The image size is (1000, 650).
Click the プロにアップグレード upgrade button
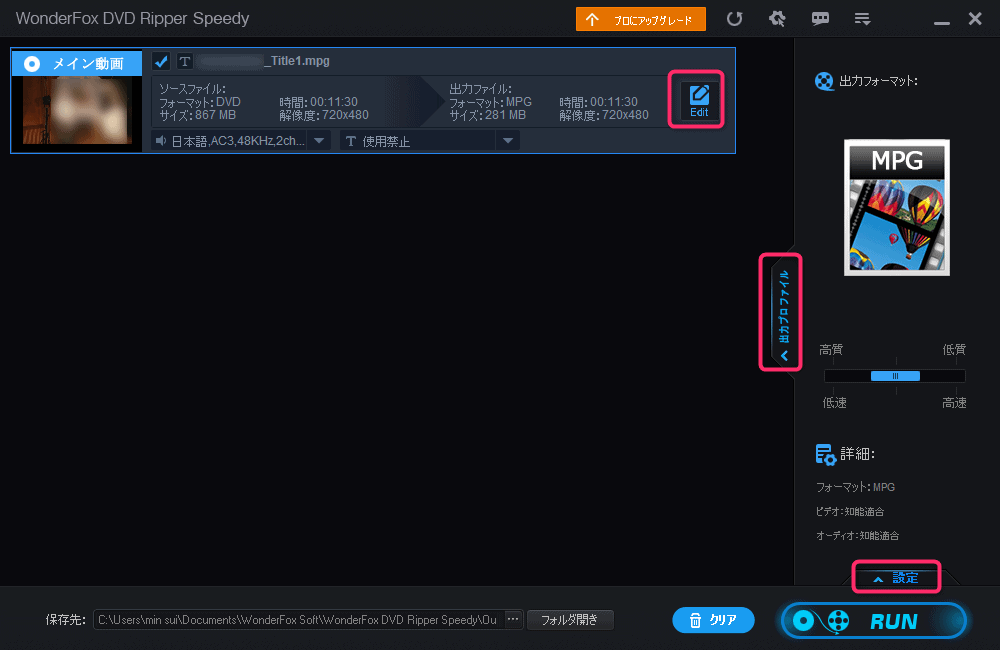click(641, 19)
